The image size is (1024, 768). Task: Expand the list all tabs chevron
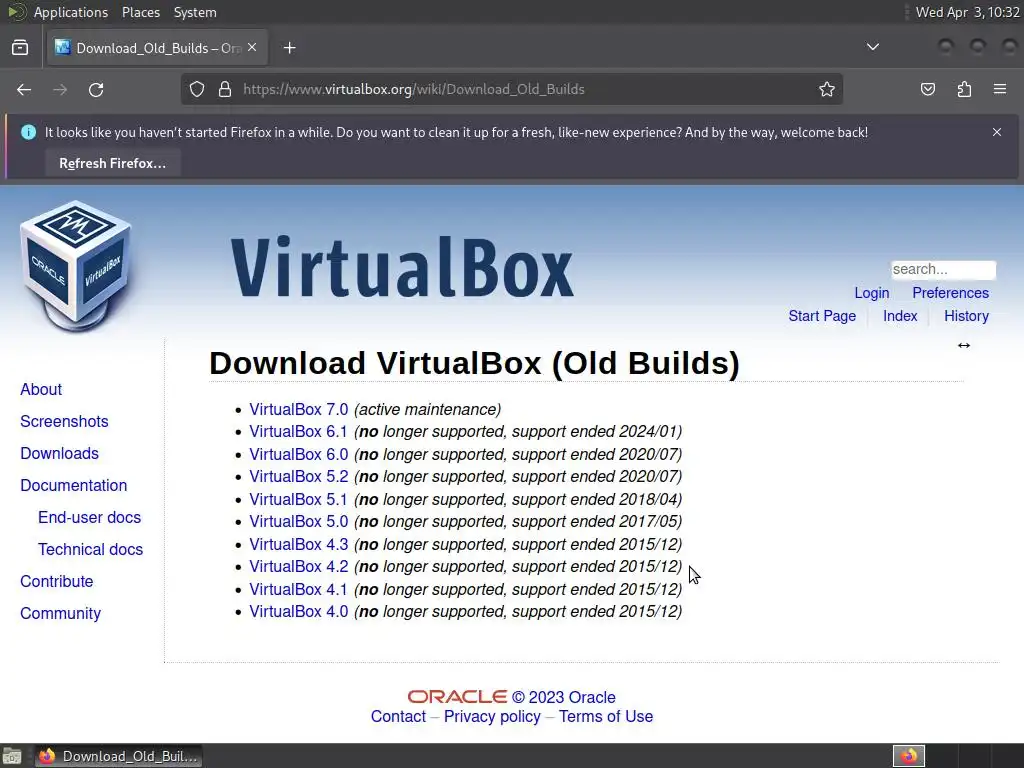[x=872, y=47]
